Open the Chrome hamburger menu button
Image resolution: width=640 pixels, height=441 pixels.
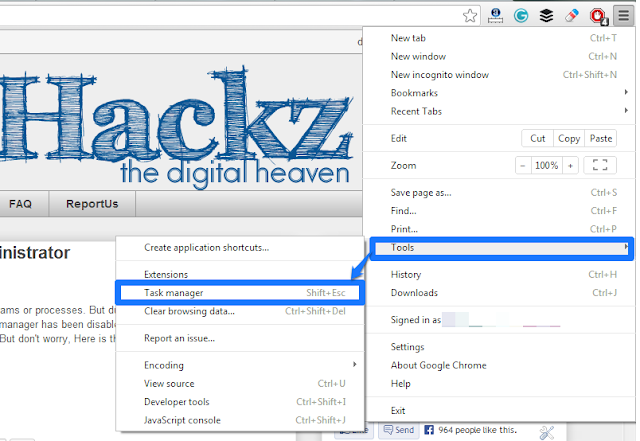click(623, 16)
